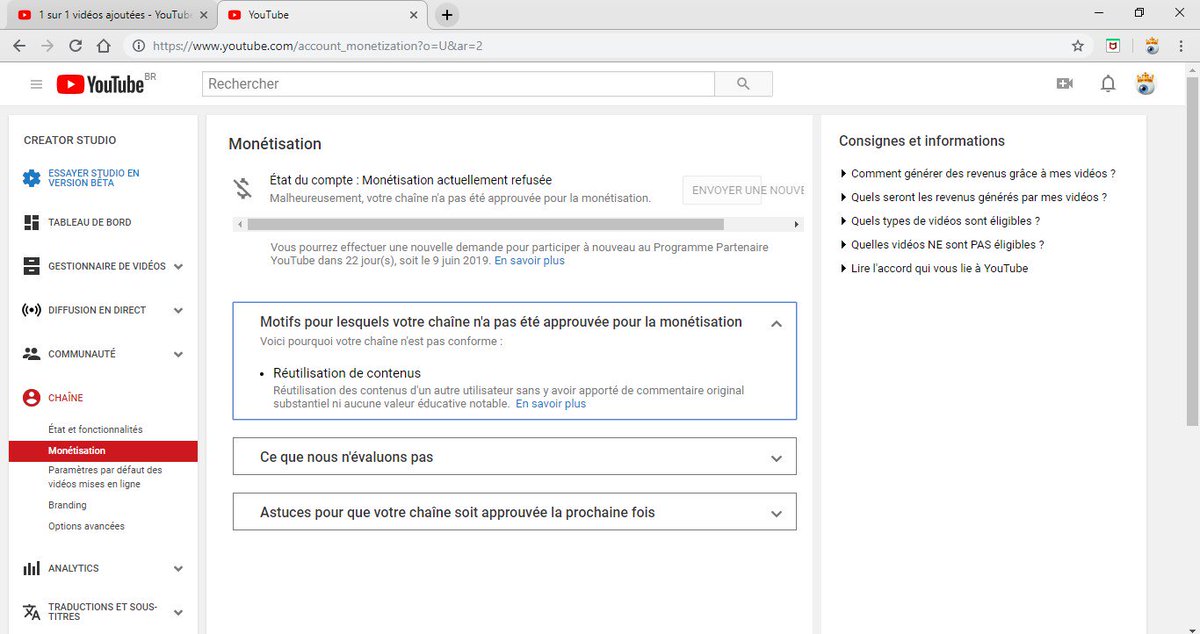Select Monétisation in the sidebar
This screenshot has width=1200, height=634.
(x=103, y=451)
